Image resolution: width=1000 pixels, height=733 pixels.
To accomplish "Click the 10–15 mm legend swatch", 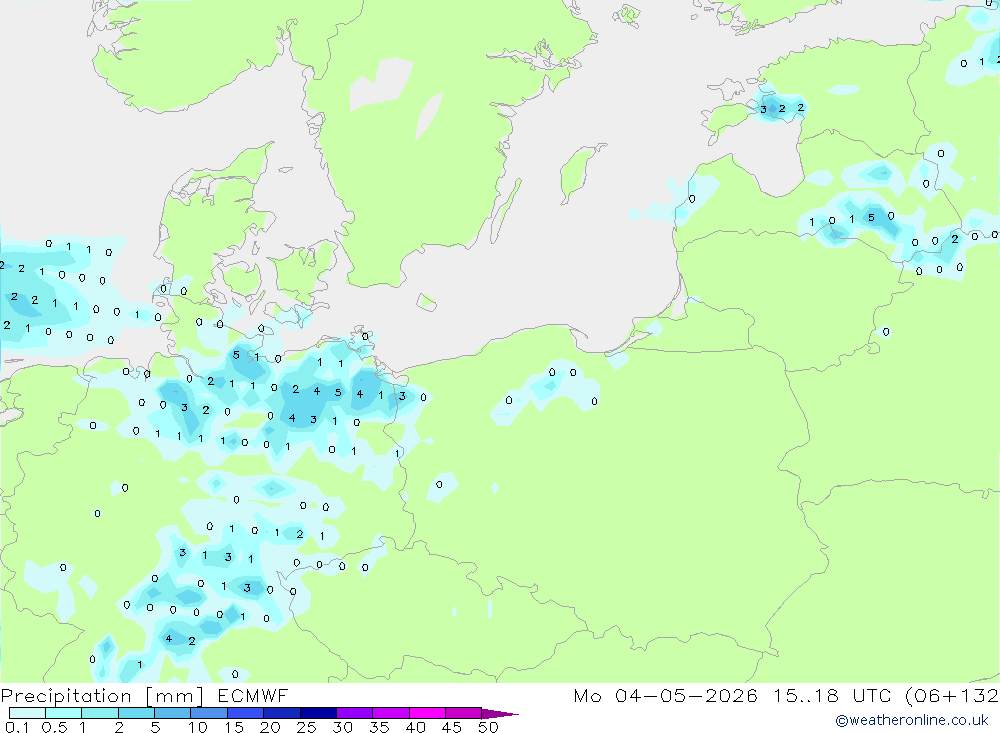I will pyautogui.click(x=209, y=713).
